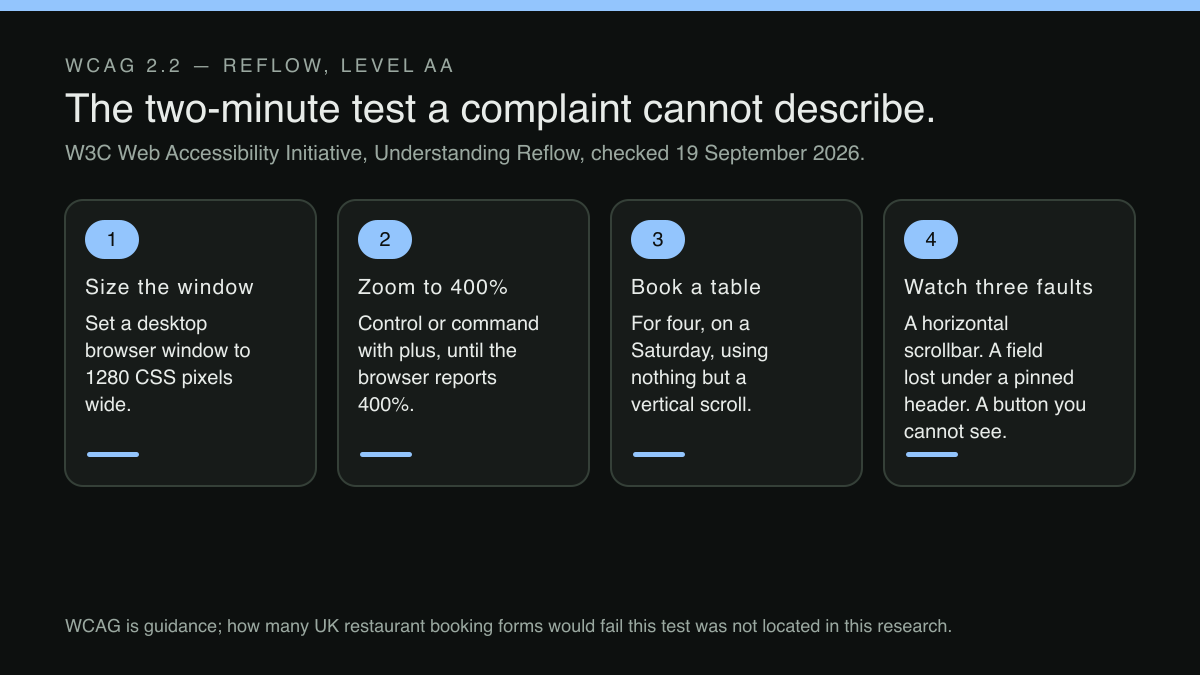Image resolution: width=1200 pixels, height=675 pixels.
Task: Click the light blue top accent bar
Action: (x=600, y=5)
